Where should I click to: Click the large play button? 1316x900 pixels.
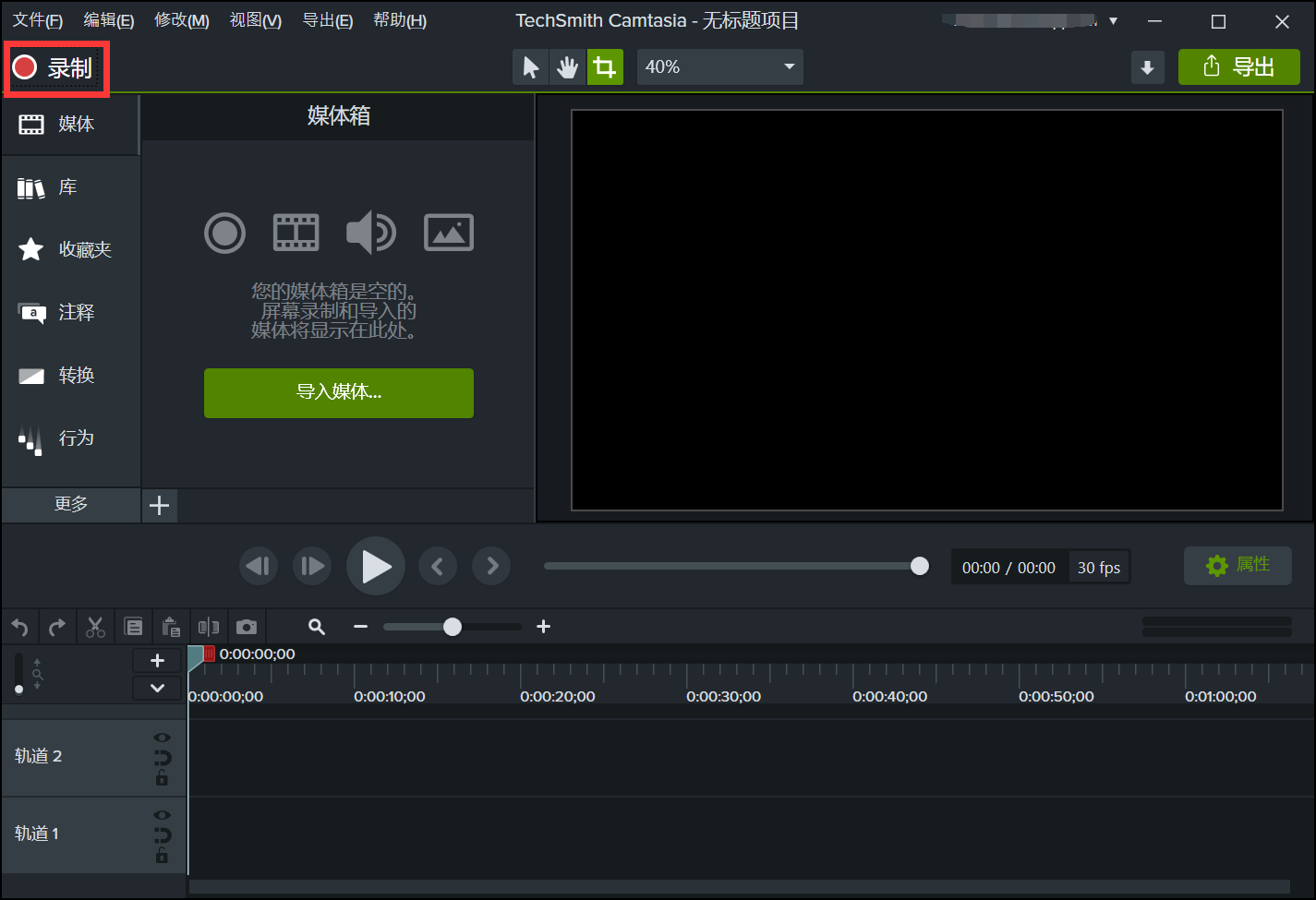click(376, 566)
